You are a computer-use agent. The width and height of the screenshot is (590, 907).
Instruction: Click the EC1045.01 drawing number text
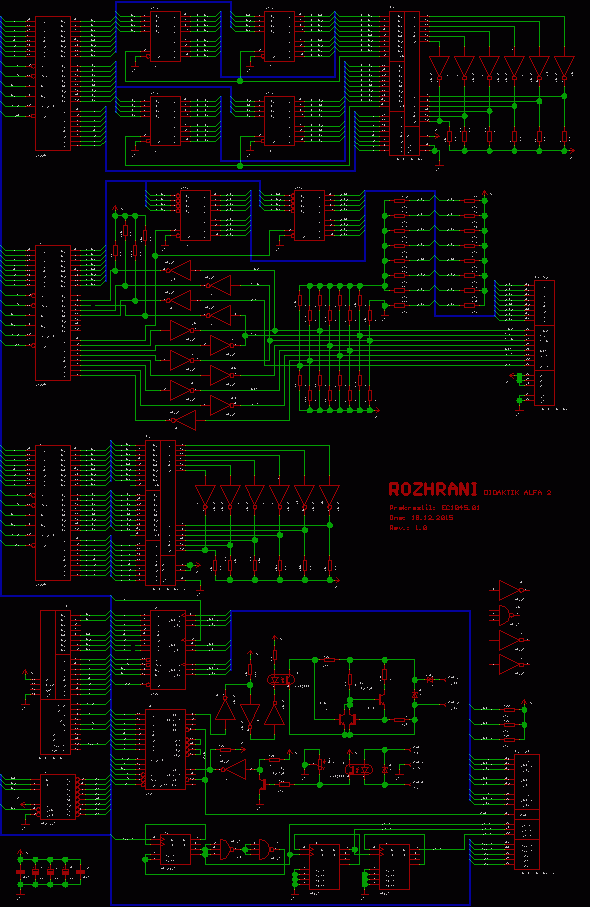(460, 507)
